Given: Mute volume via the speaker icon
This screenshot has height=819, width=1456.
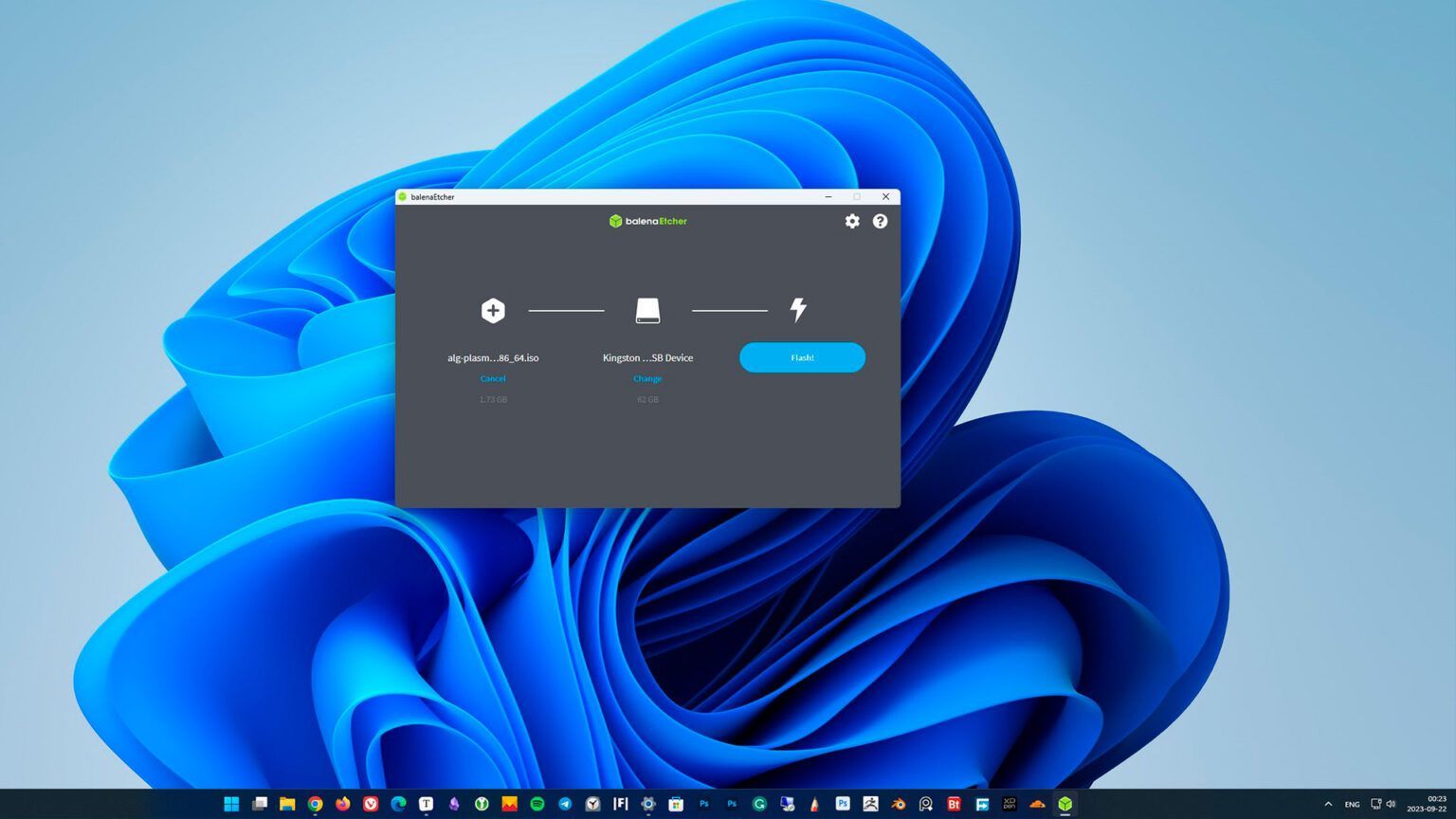Looking at the screenshot, I should tap(1391, 804).
